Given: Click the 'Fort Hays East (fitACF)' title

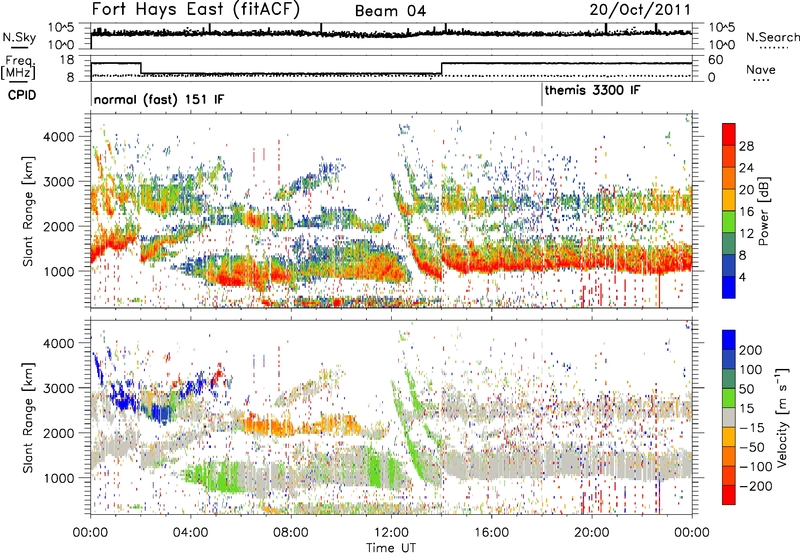Looking at the screenshot, I should pos(195,10).
